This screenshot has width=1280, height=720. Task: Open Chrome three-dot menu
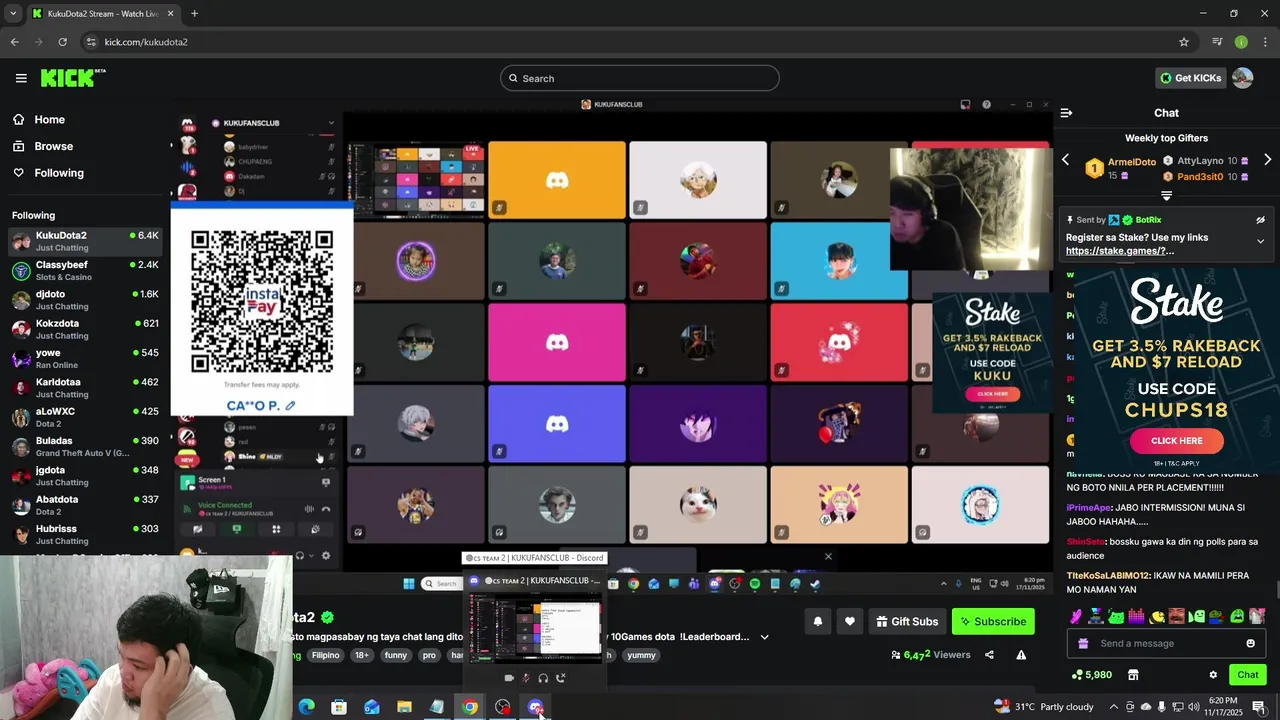(x=1266, y=42)
